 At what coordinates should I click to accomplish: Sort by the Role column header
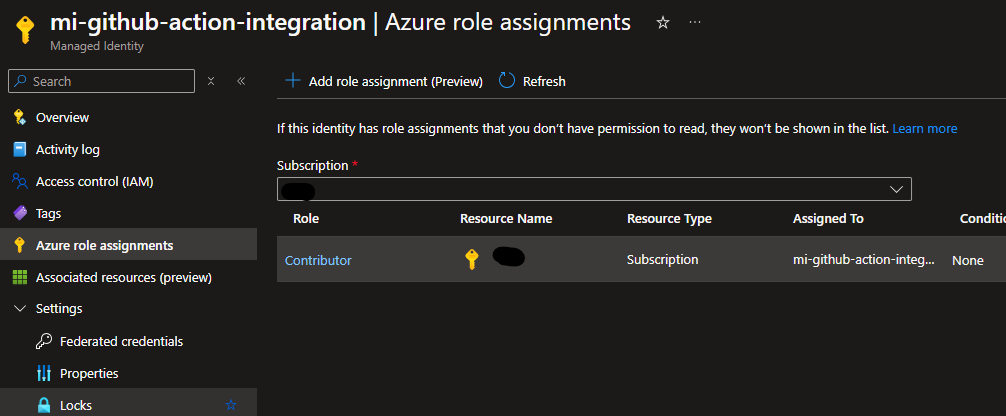(x=306, y=219)
